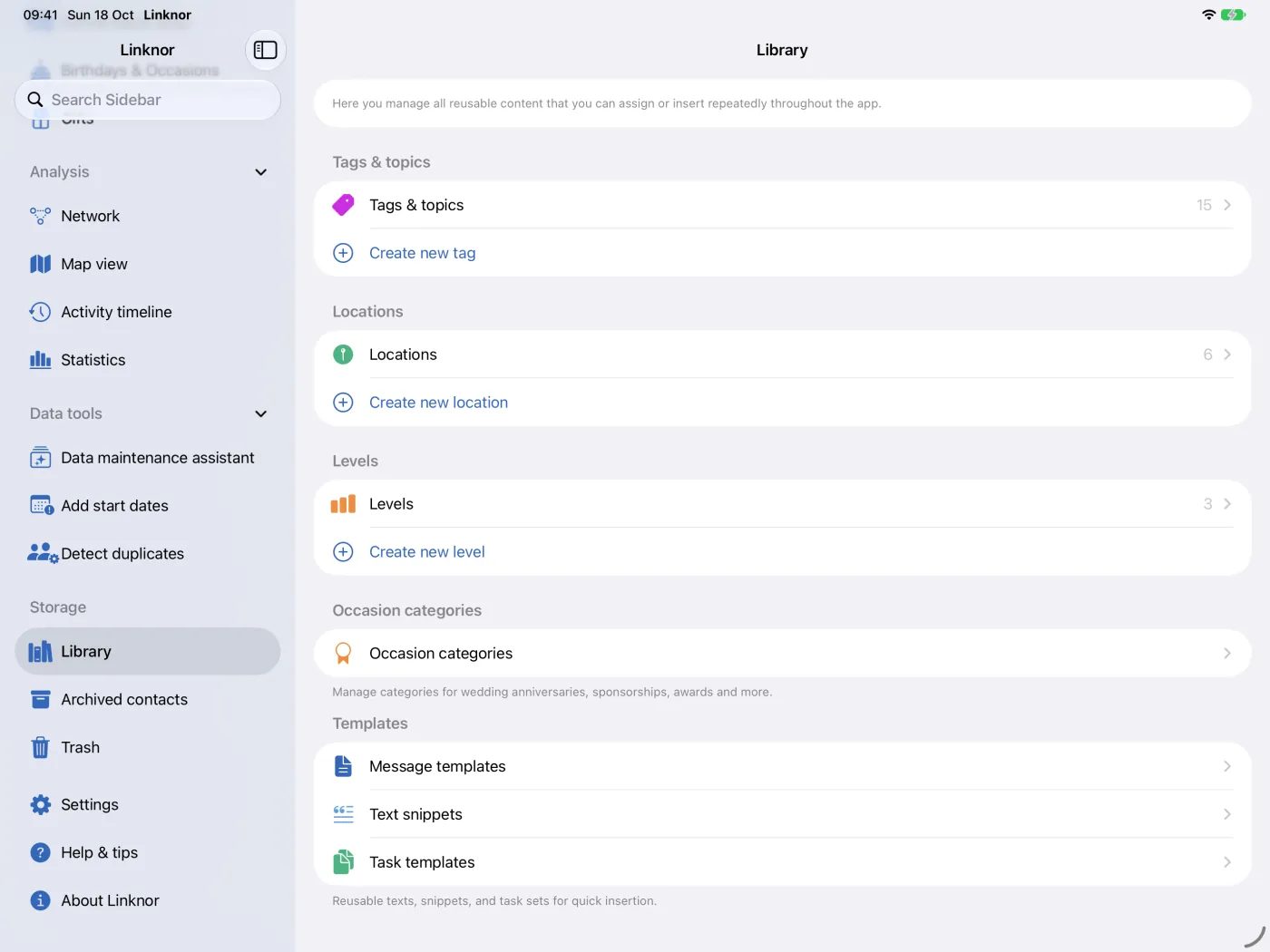Click Create new level
The image size is (1270, 952).
[x=426, y=552]
